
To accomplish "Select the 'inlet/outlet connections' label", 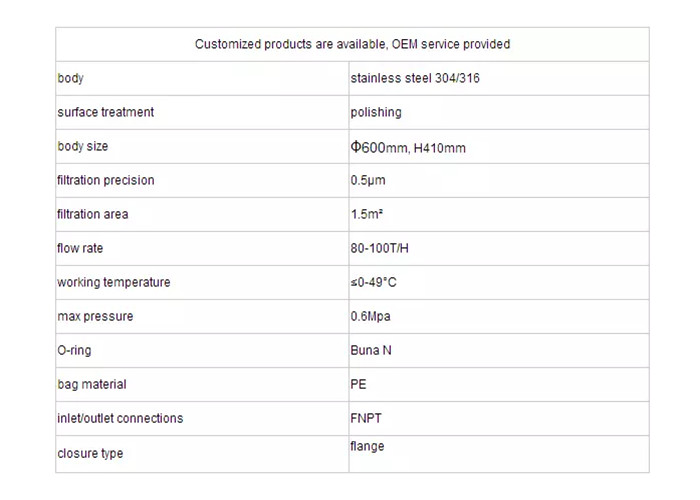I will coord(120,418).
